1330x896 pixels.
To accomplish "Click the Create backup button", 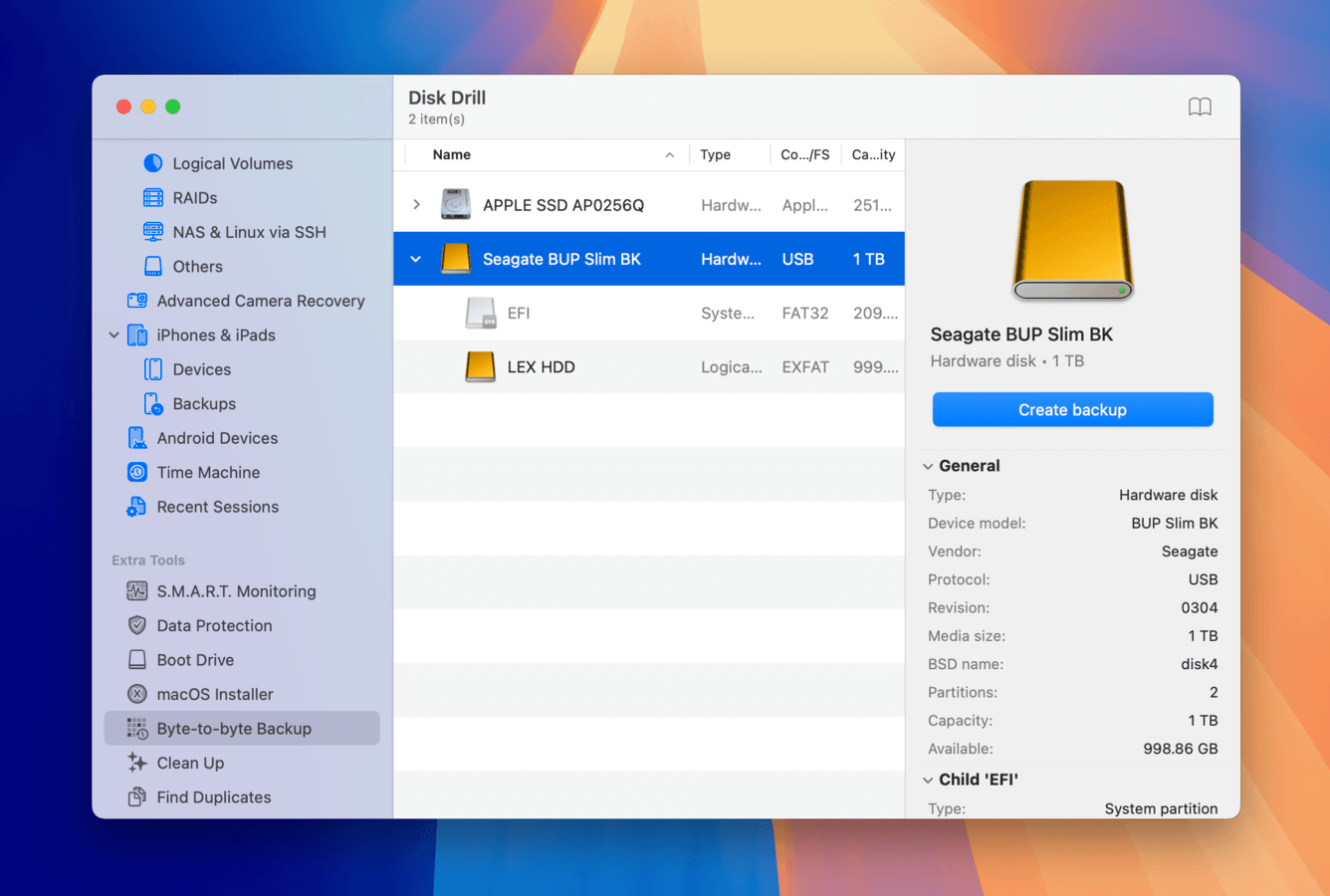I will tap(1073, 409).
